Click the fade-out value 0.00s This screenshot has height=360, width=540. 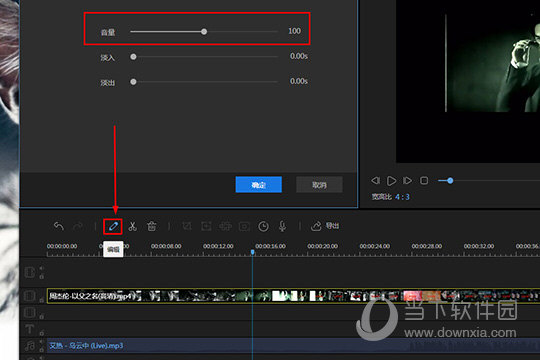click(299, 81)
